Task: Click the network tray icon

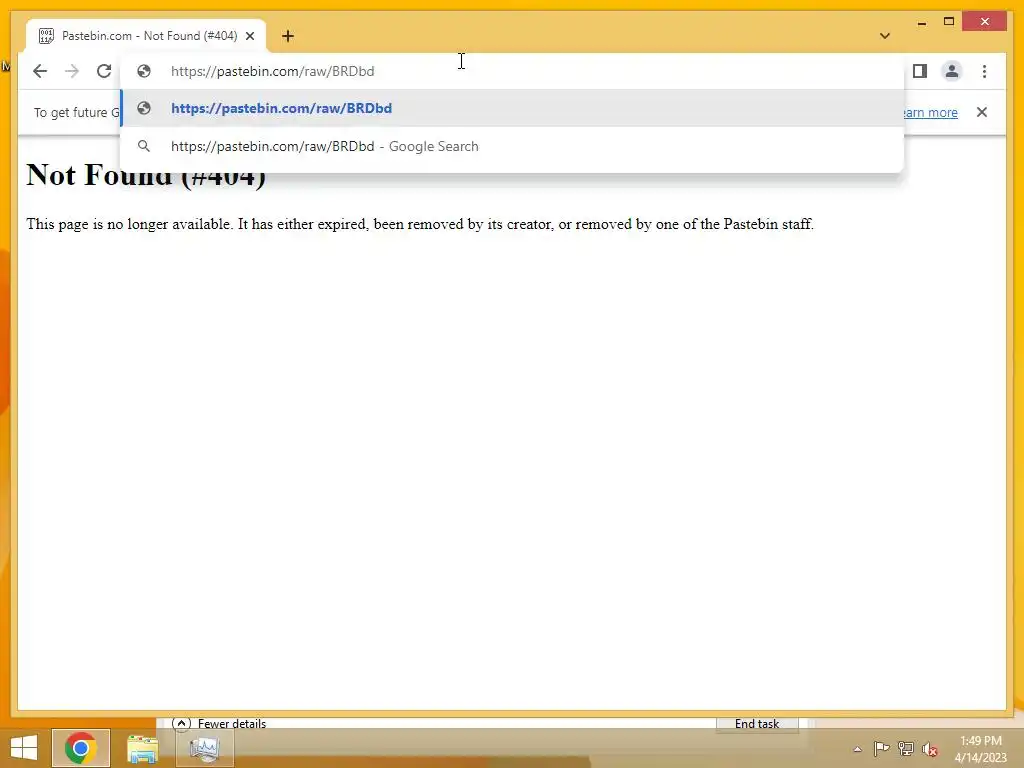Action: click(x=906, y=749)
